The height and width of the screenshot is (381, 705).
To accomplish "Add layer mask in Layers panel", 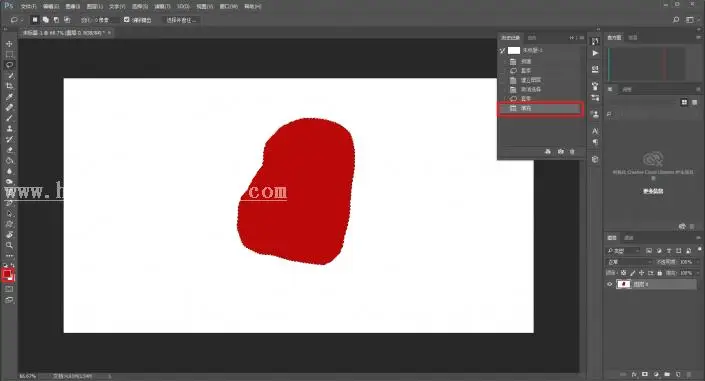I will (x=645, y=374).
